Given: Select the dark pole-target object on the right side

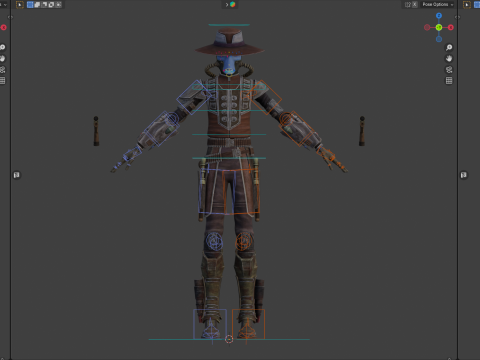Looking at the screenshot, I should pyautogui.click(x=362, y=131).
